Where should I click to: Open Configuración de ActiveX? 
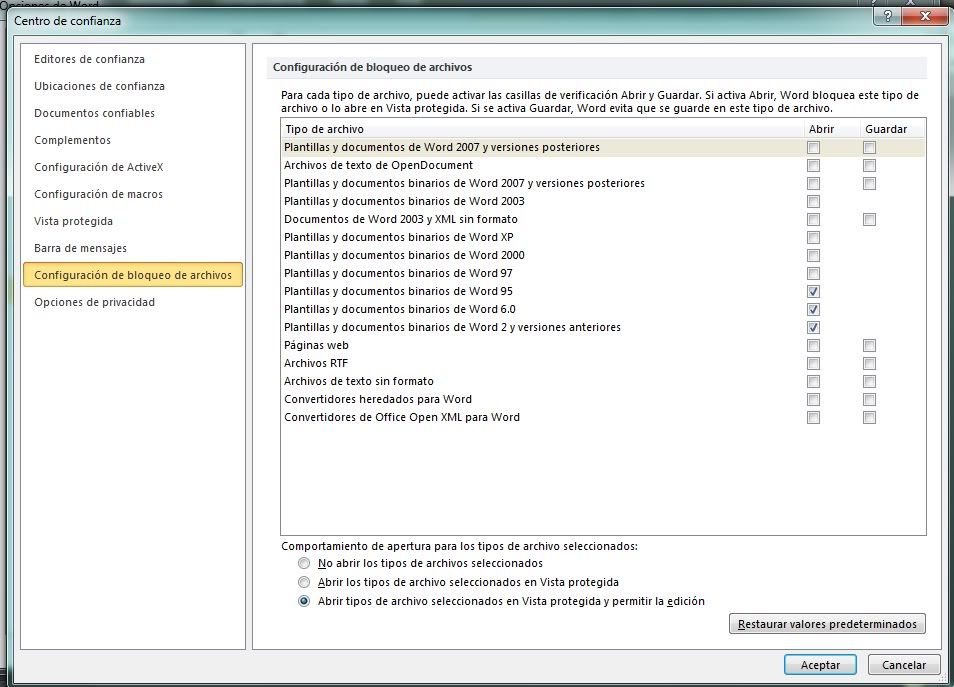coord(99,167)
